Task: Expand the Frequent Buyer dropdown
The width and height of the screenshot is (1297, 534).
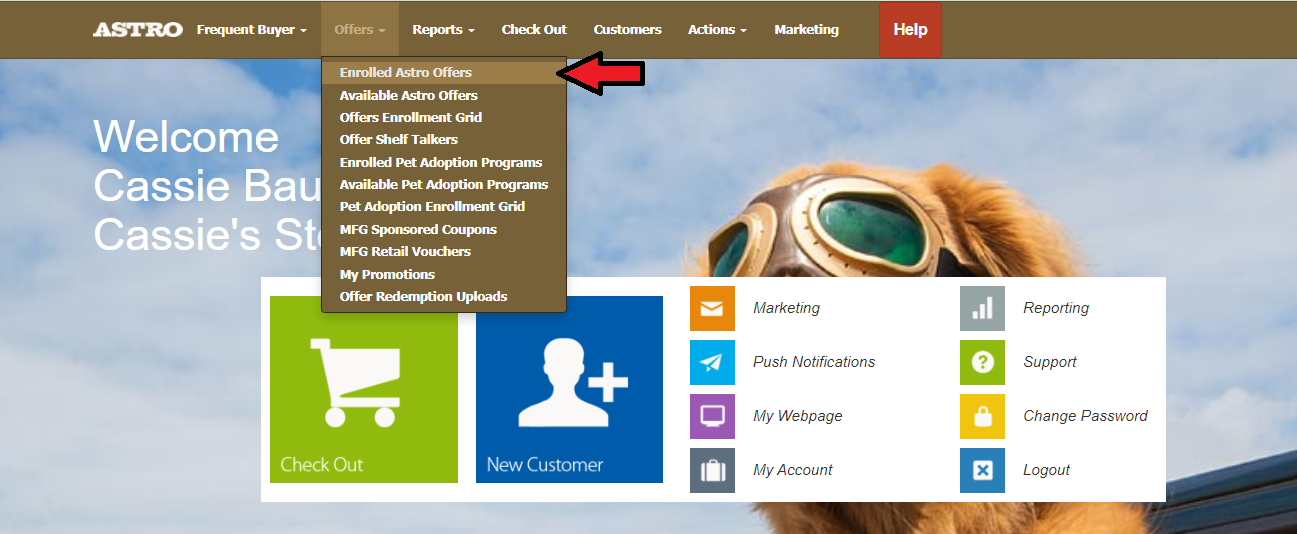Action: (x=251, y=30)
